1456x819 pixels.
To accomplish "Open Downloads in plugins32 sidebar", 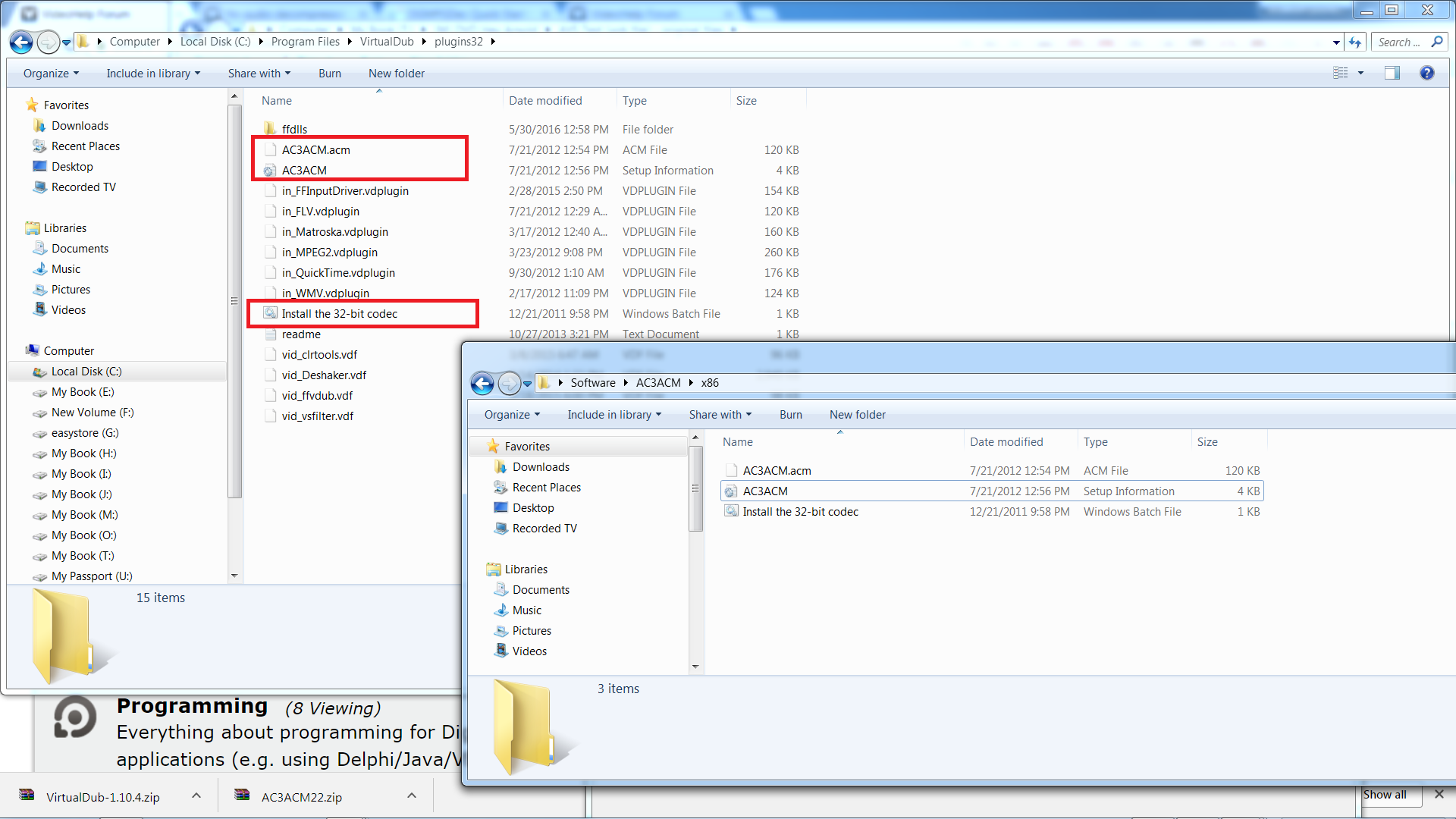I will [80, 126].
